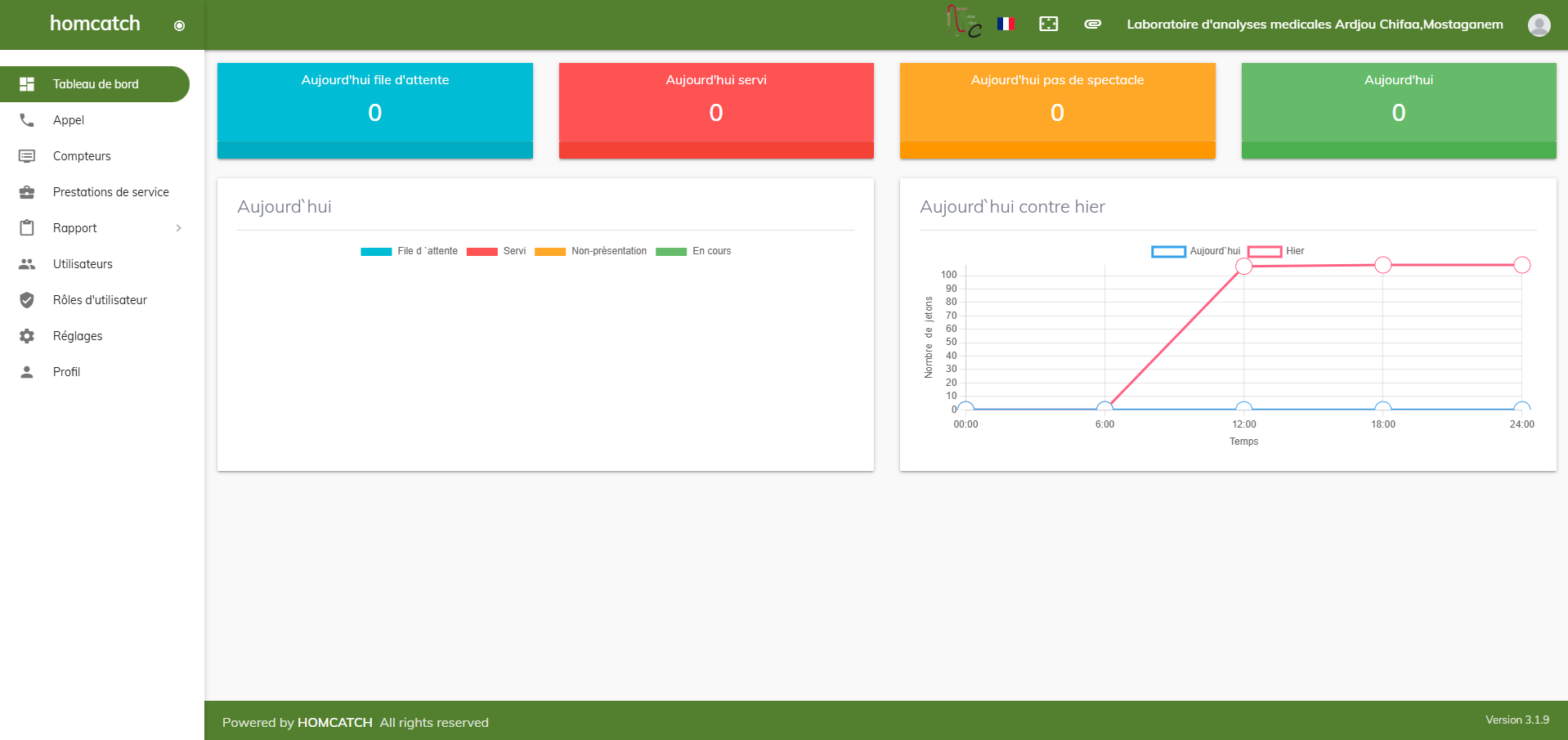
Task: Click the Servi red legend swatch
Action: [482, 251]
